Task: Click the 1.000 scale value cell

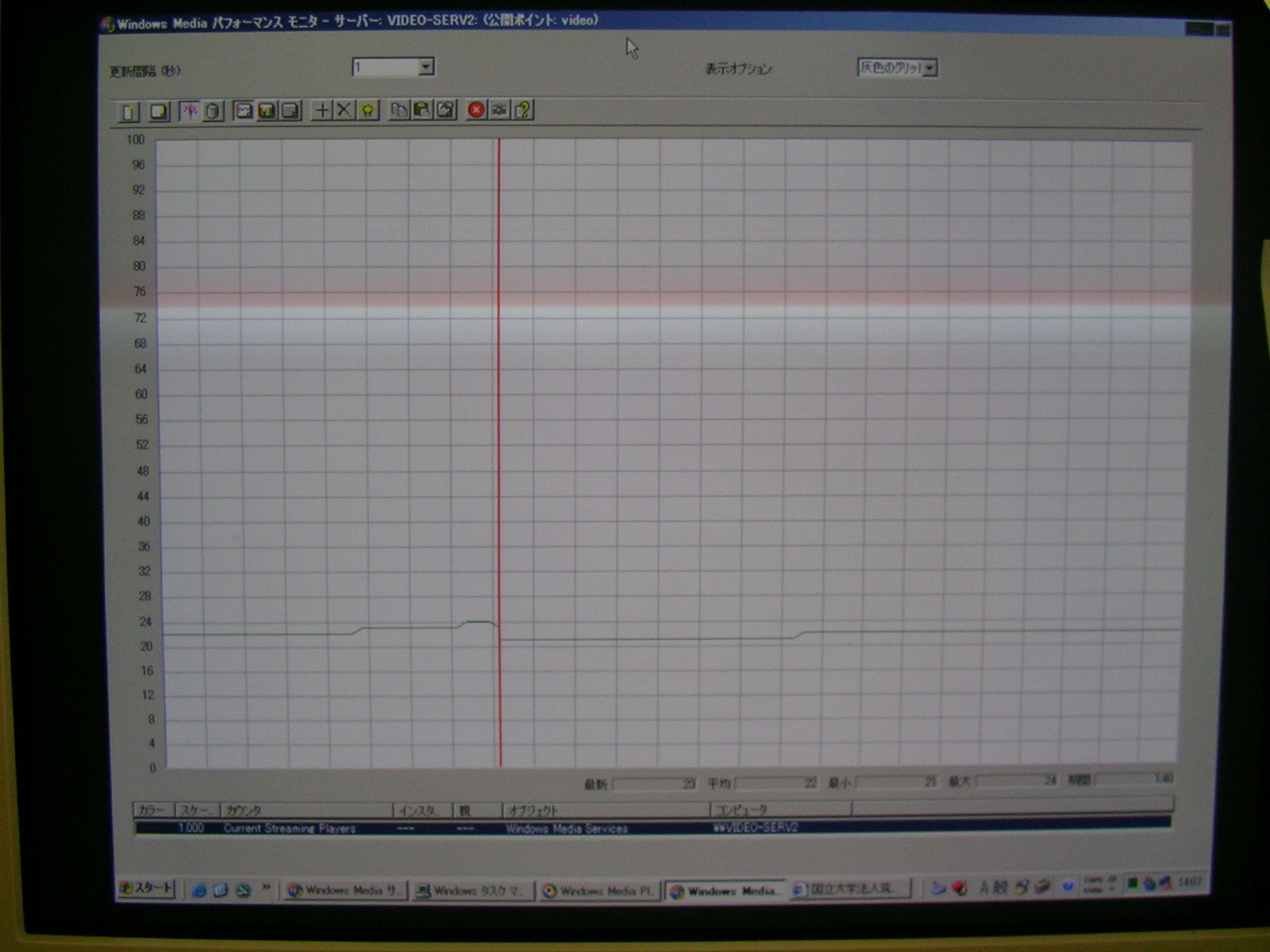Action: point(191,827)
